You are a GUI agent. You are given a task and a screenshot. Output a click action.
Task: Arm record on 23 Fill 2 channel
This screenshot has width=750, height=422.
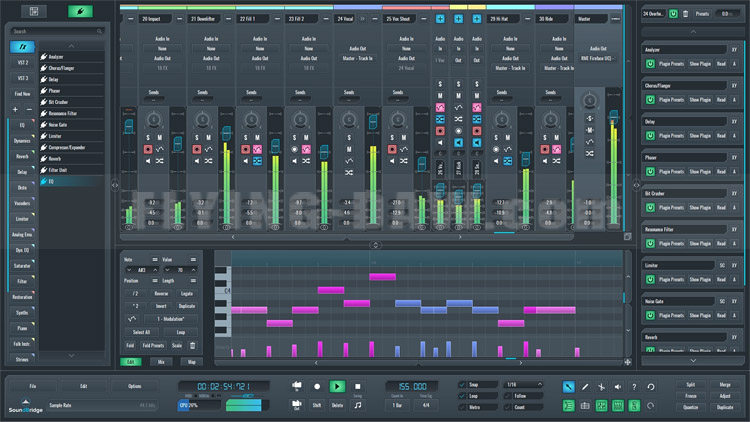click(x=295, y=149)
